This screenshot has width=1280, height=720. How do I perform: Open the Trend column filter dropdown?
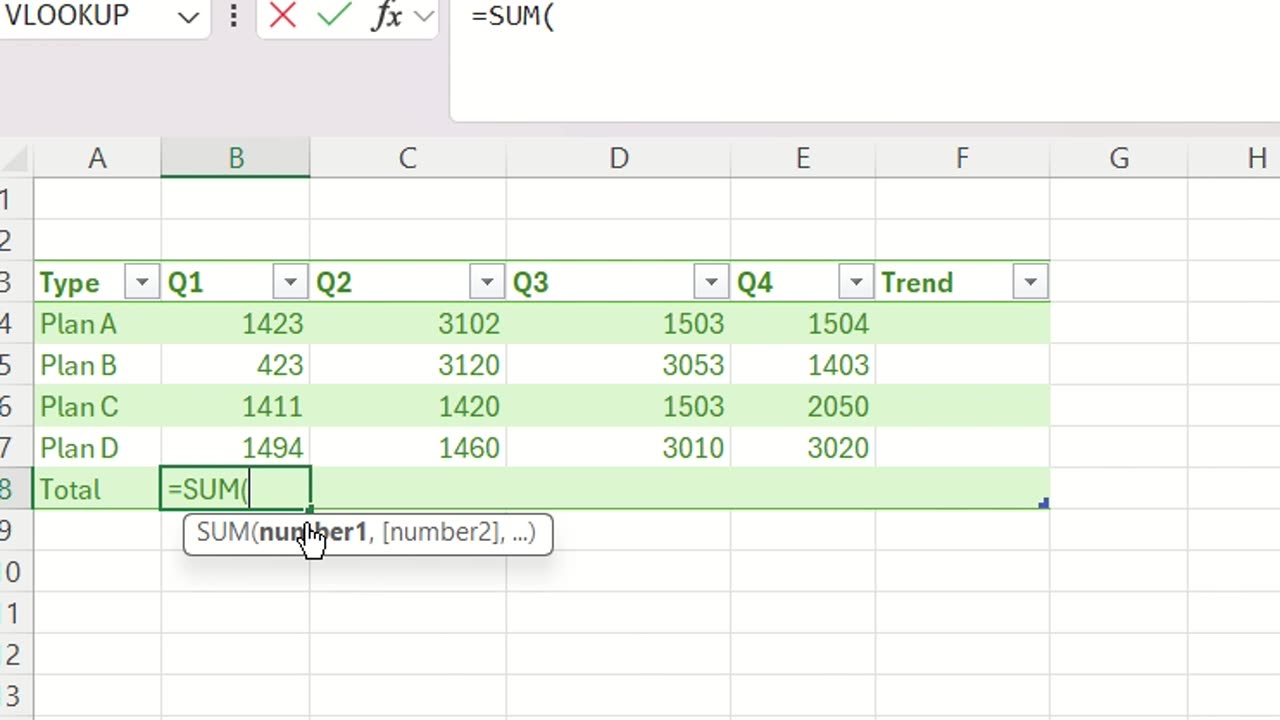[x=1030, y=283]
